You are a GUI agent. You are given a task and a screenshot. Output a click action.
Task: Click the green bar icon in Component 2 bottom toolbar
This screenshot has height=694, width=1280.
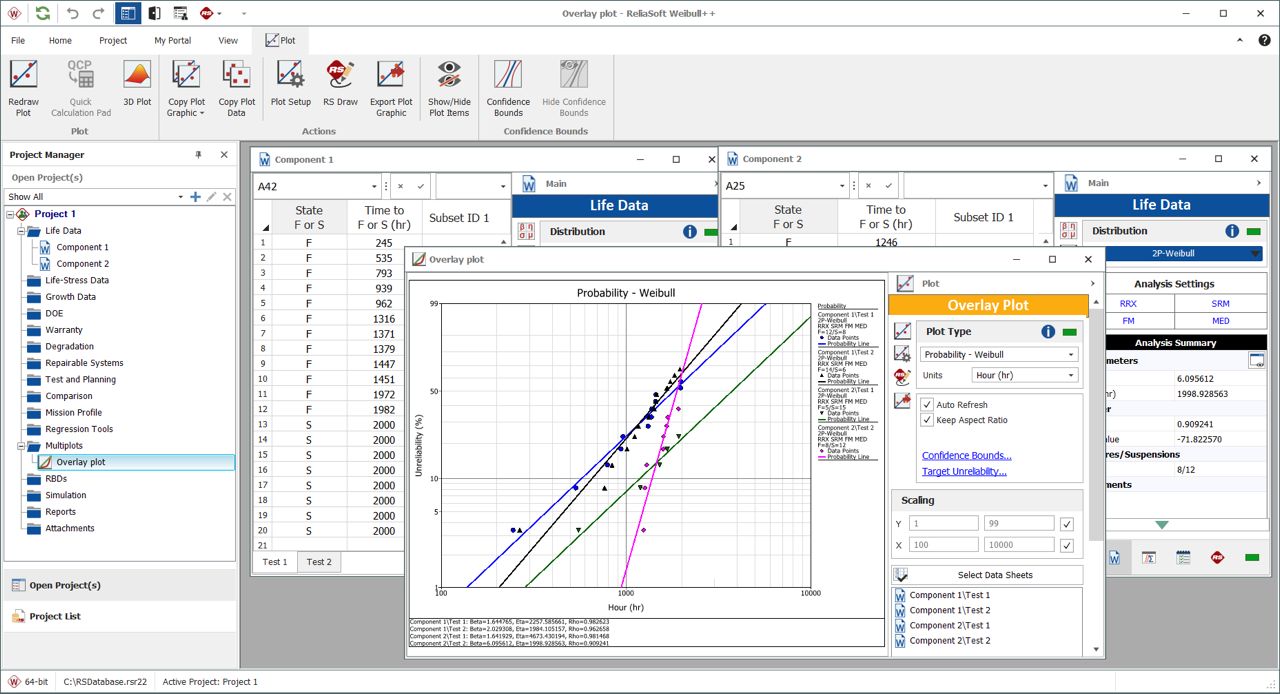pos(1252,557)
